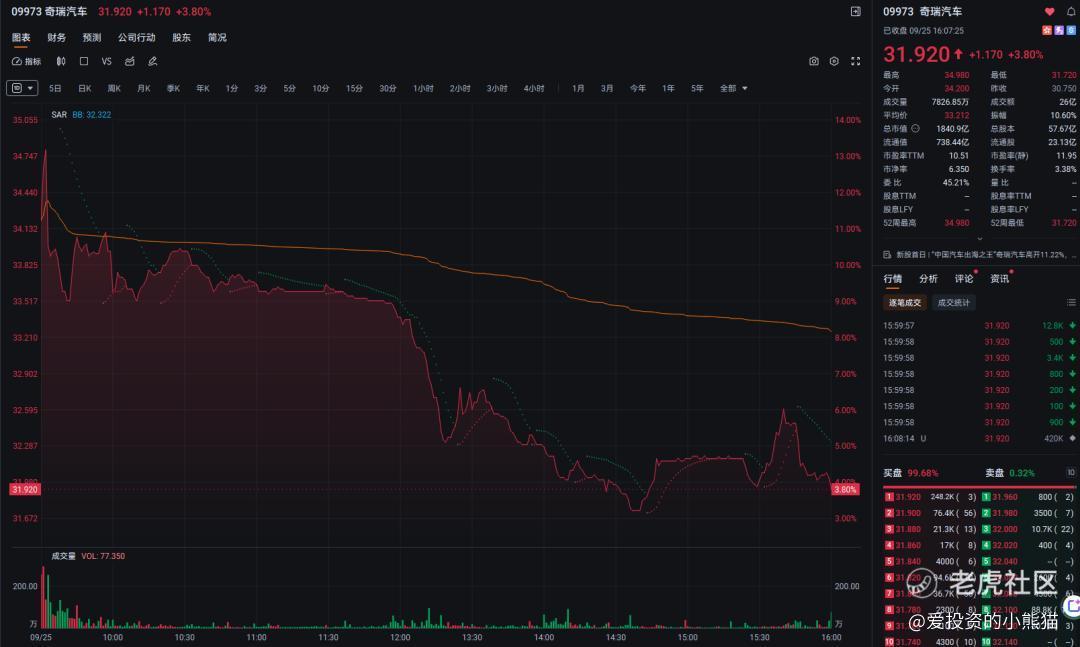Open the news document icon beside 新股首日
Viewport: 1080px width, 647px height.
(887, 254)
